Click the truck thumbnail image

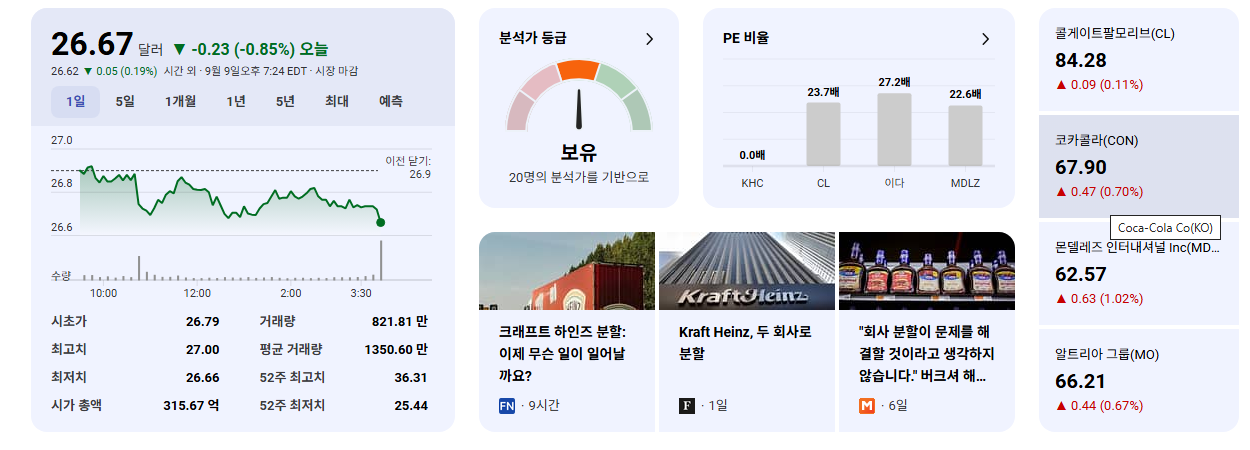(x=567, y=270)
